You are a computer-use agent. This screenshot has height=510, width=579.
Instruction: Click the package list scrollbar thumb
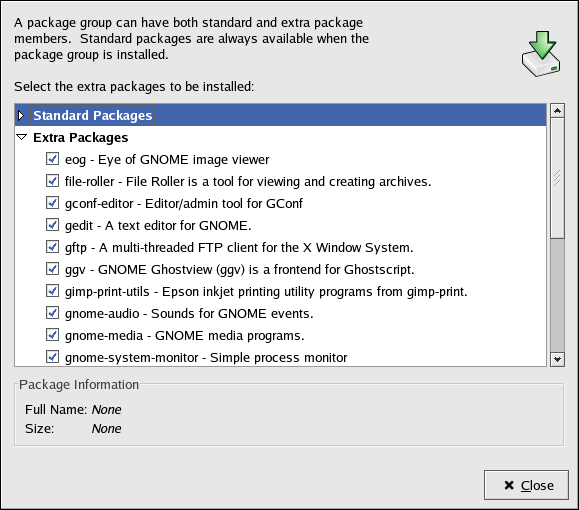point(557,178)
